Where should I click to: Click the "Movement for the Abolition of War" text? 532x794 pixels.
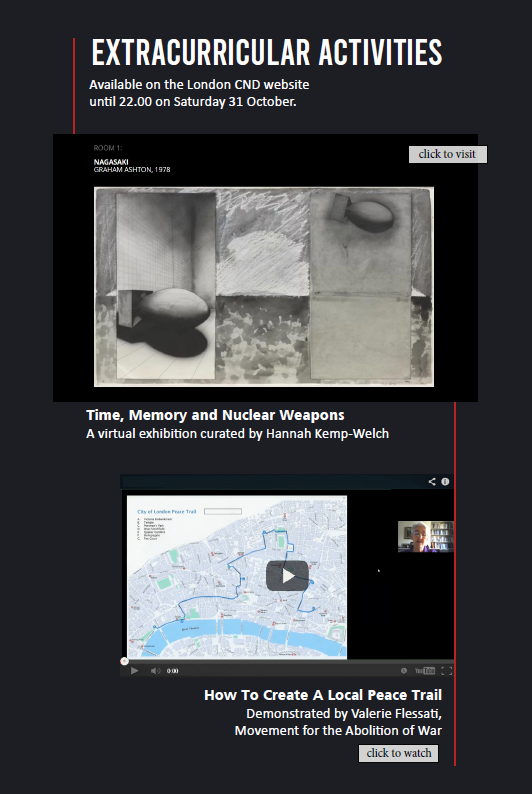338,731
